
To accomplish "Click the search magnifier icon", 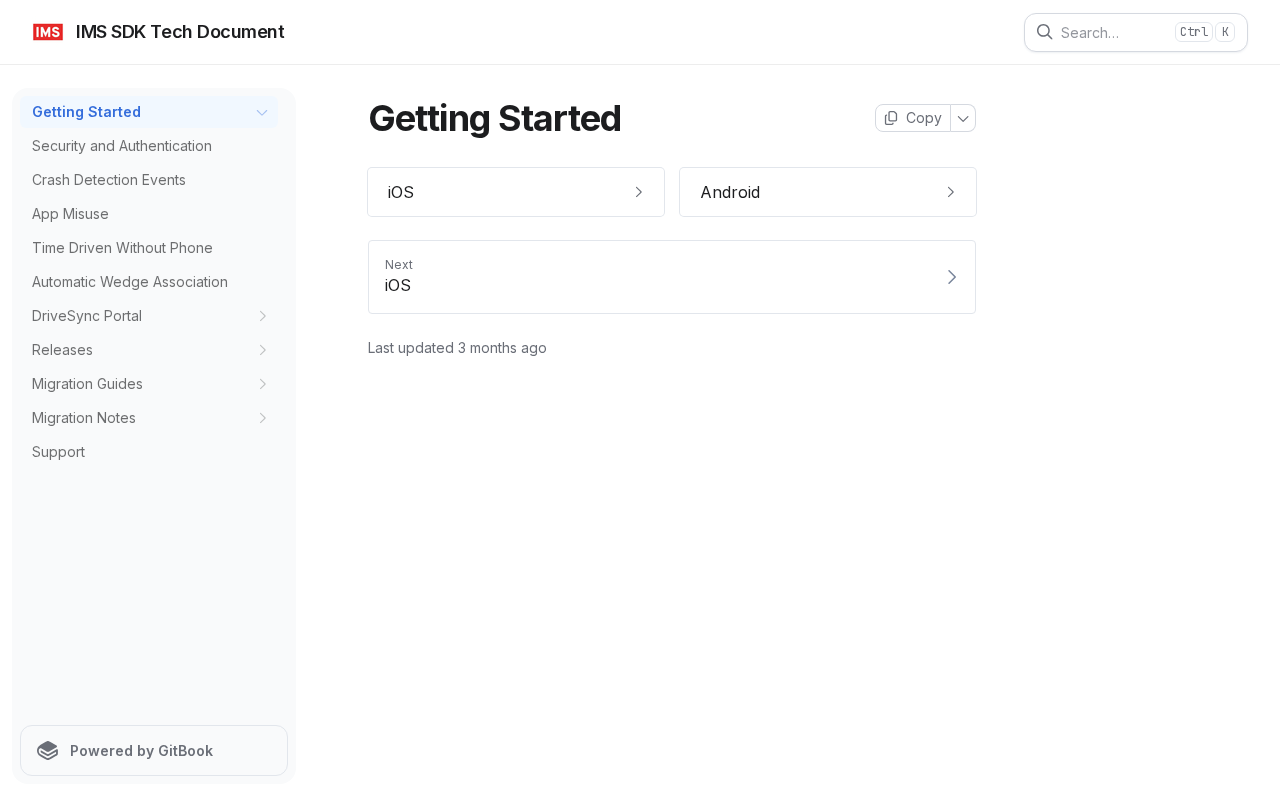I will click(1044, 32).
